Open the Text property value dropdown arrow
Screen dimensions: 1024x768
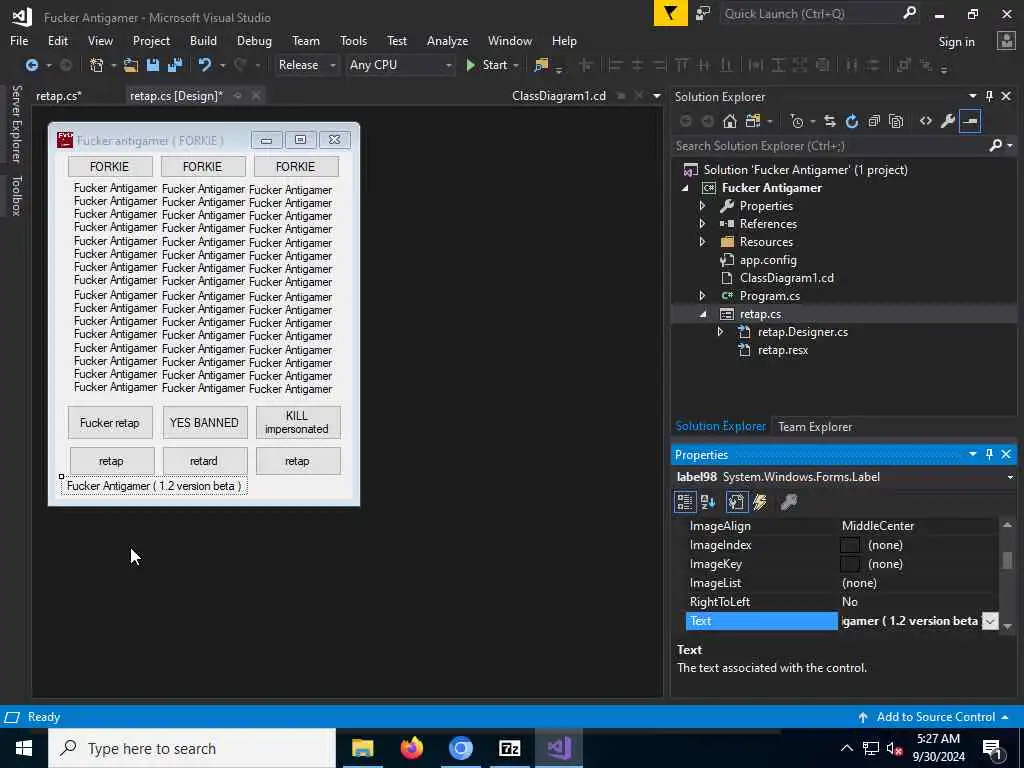990,621
